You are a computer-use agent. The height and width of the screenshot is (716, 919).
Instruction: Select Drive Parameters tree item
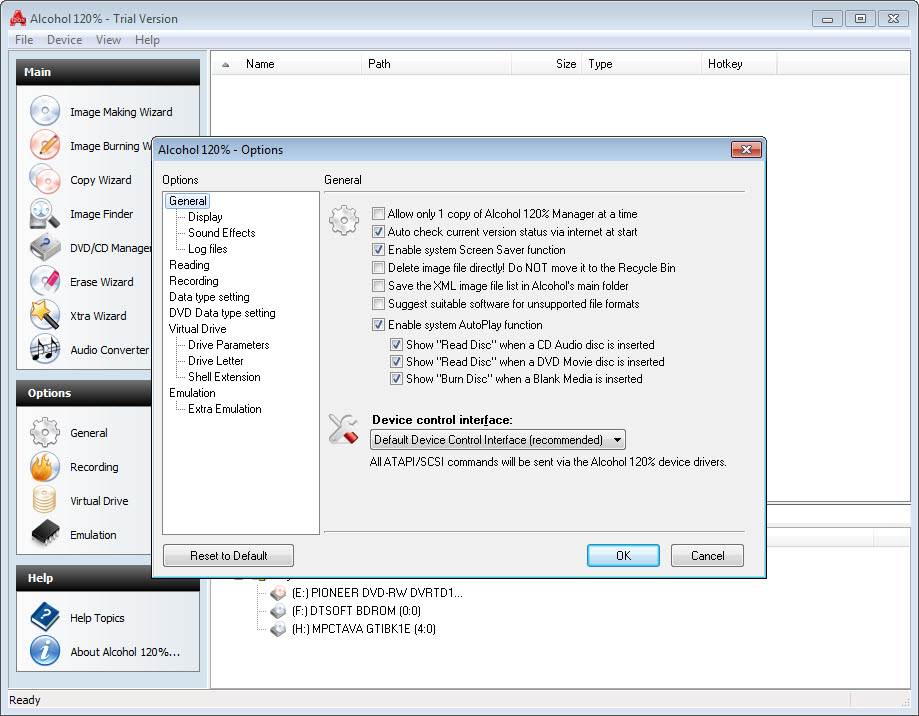tap(229, 345)
